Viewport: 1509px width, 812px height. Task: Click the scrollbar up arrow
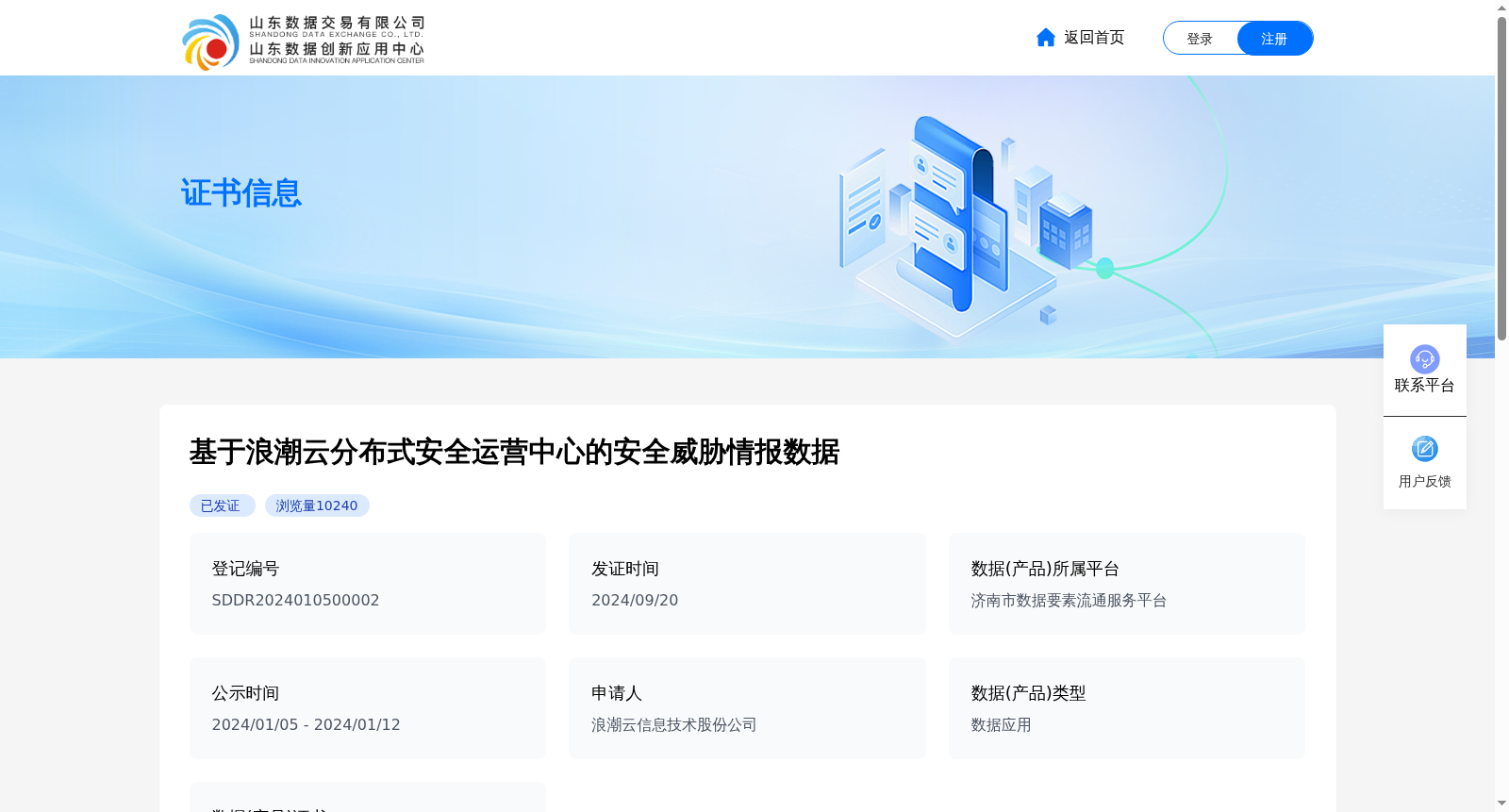click(x=1501, y=8)
